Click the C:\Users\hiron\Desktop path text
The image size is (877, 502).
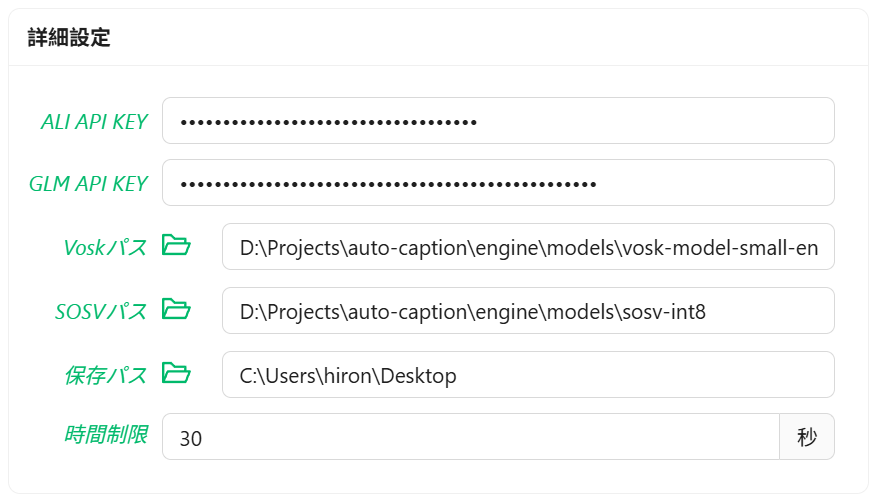click(348, 376)
